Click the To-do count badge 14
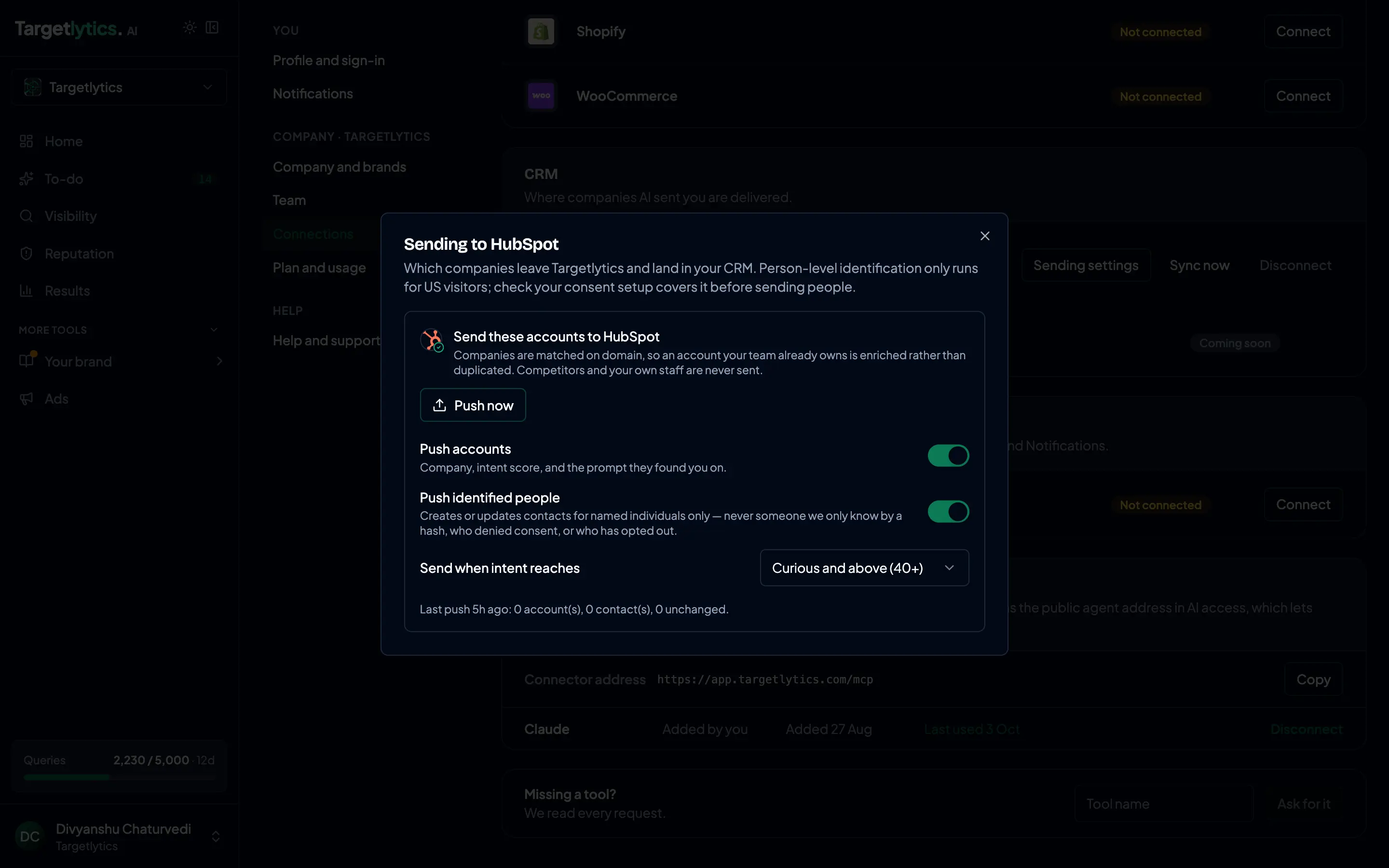 (205, 179)
